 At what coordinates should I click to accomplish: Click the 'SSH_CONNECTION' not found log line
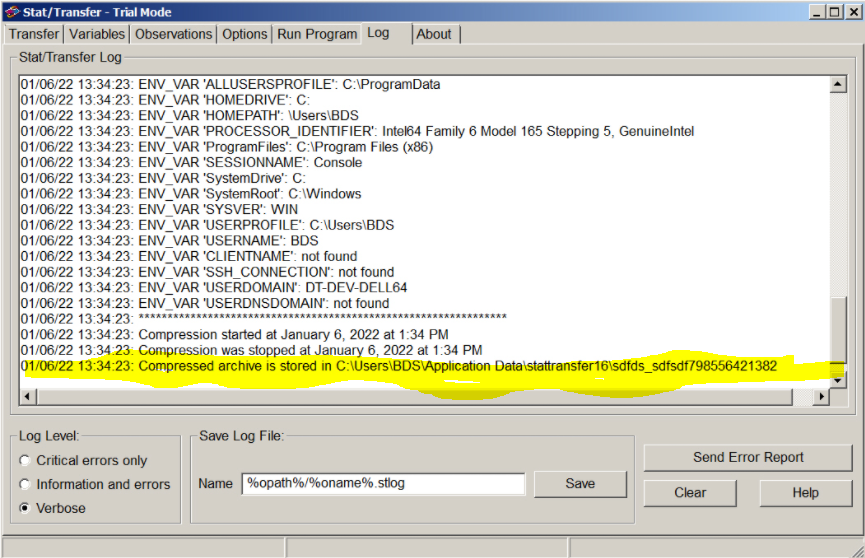[x=207, y=272]
